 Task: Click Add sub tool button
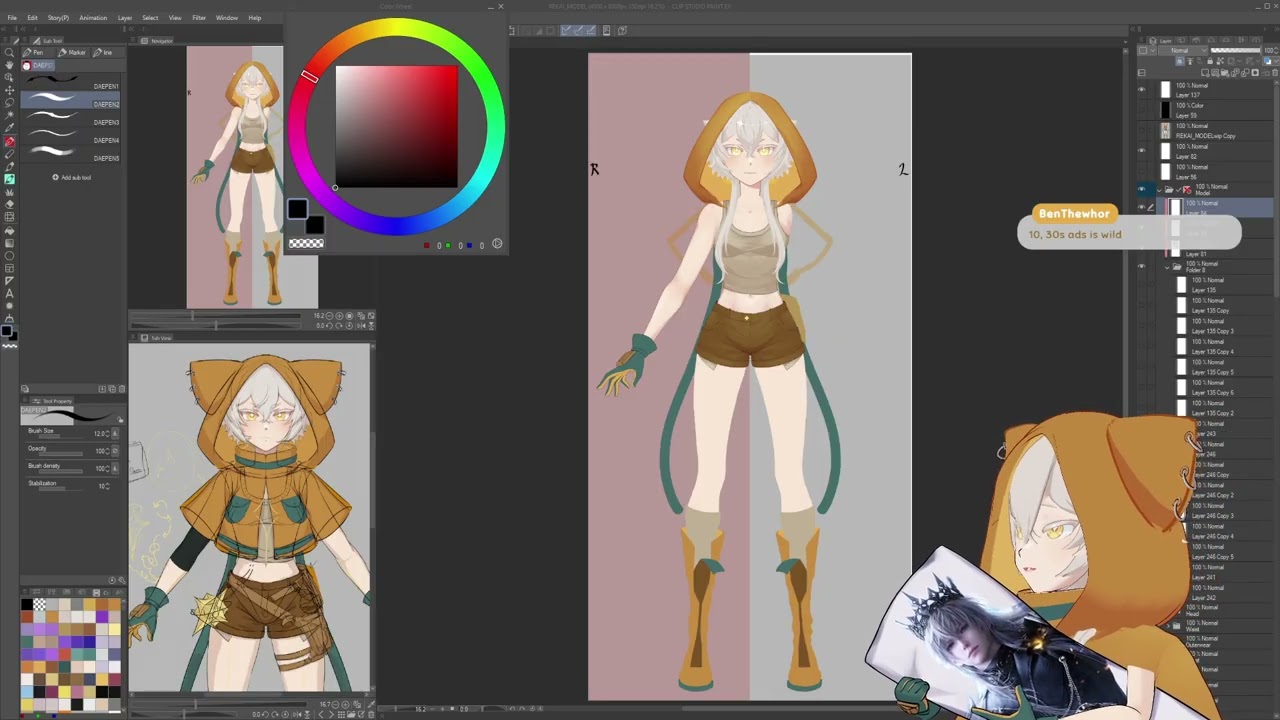(71, 177)
